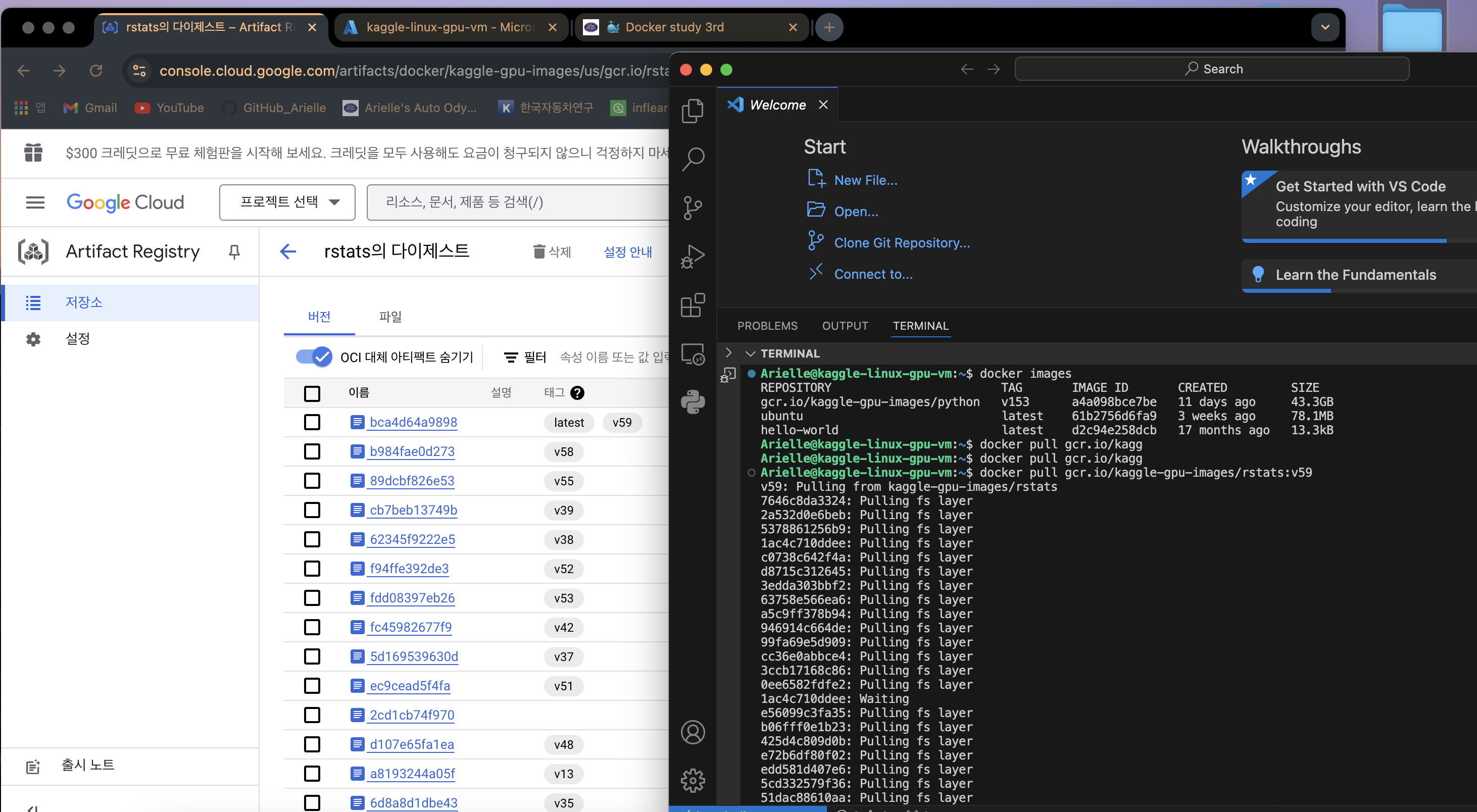Switch to the 버전 tab
The height and width of the screenshot is (812, 1477).
[319, 316]
